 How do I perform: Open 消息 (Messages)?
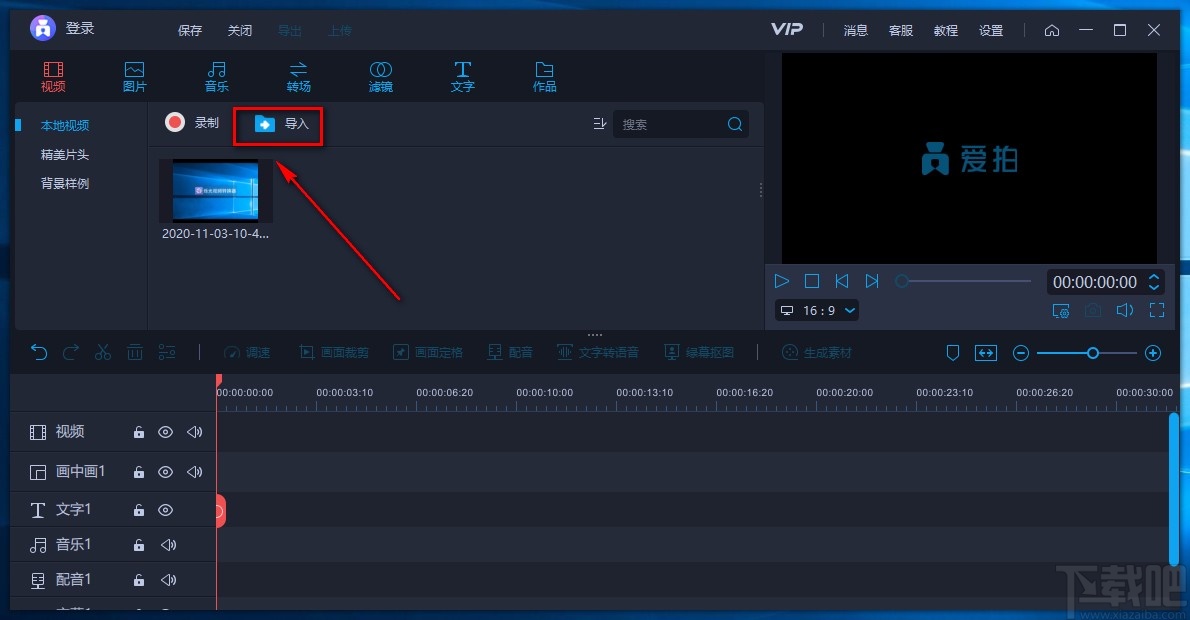pos(855,30)
